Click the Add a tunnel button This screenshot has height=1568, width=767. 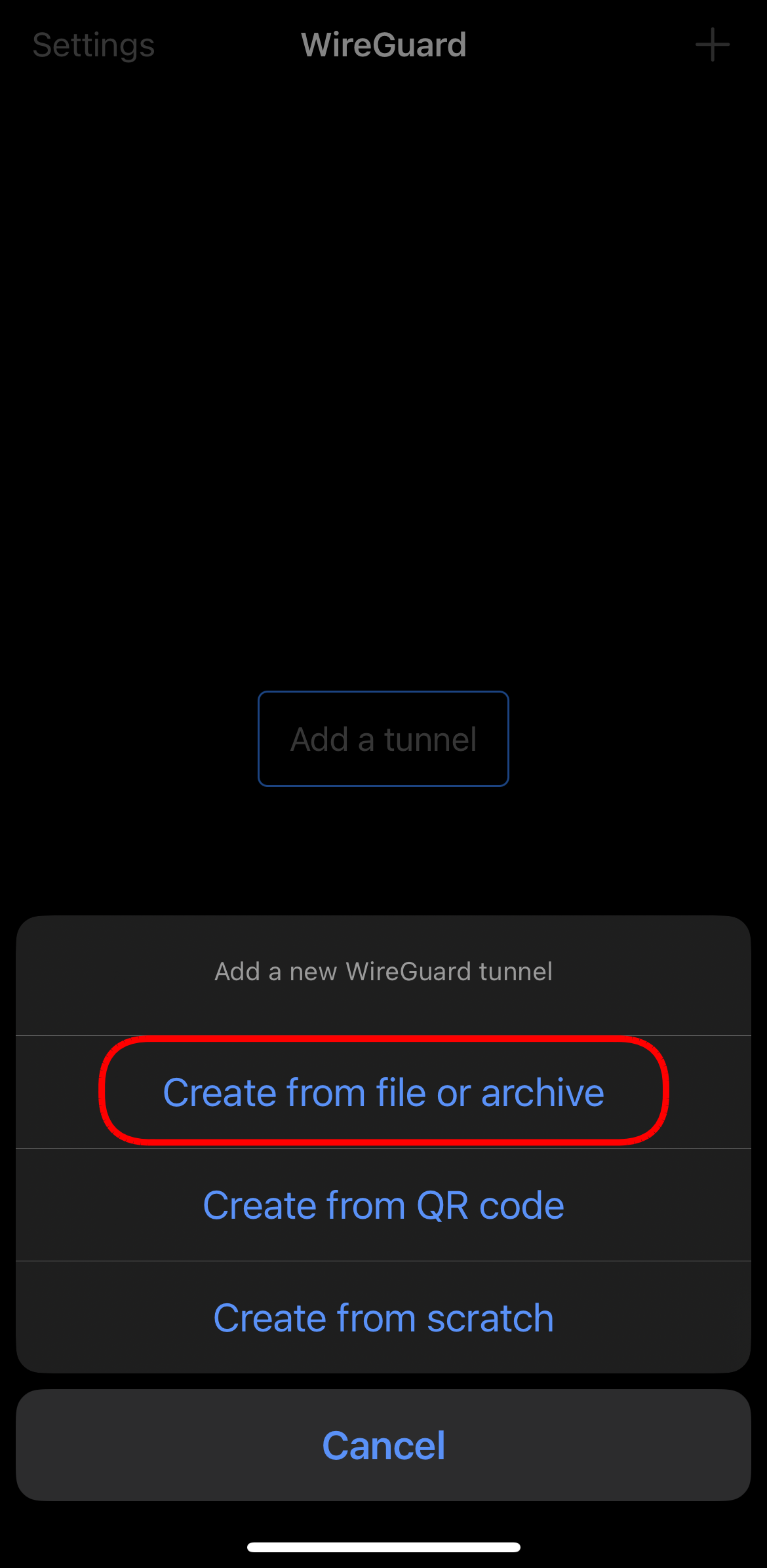[383, 738]
